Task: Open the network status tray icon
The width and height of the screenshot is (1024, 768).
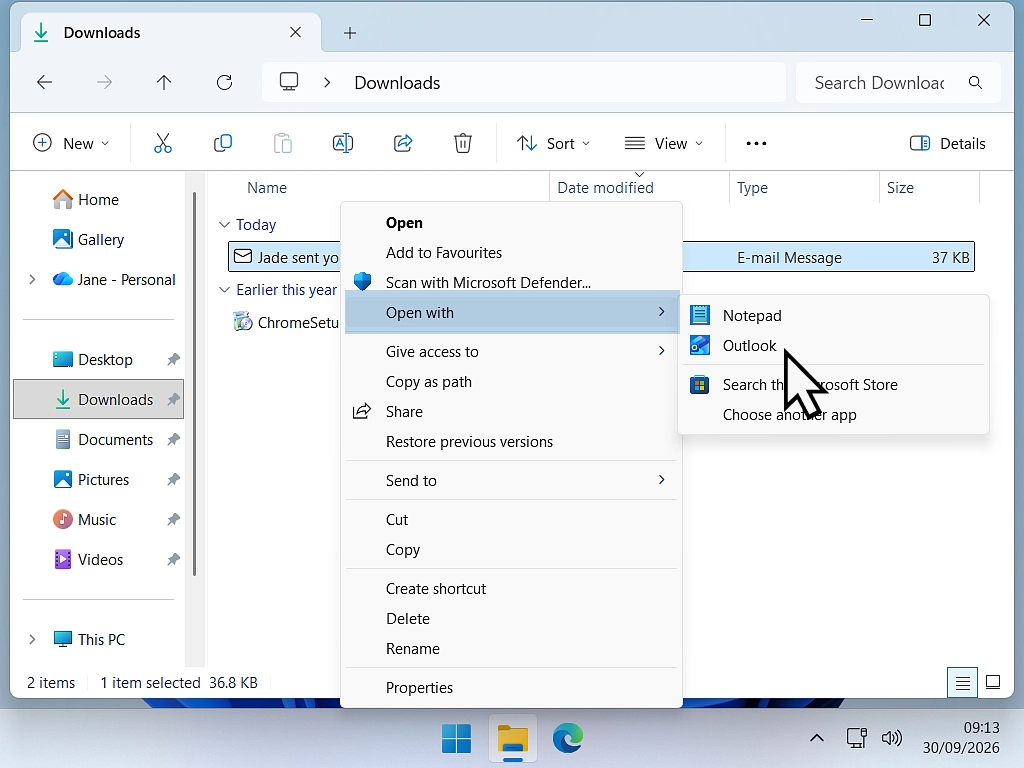Action: (856, 739)
